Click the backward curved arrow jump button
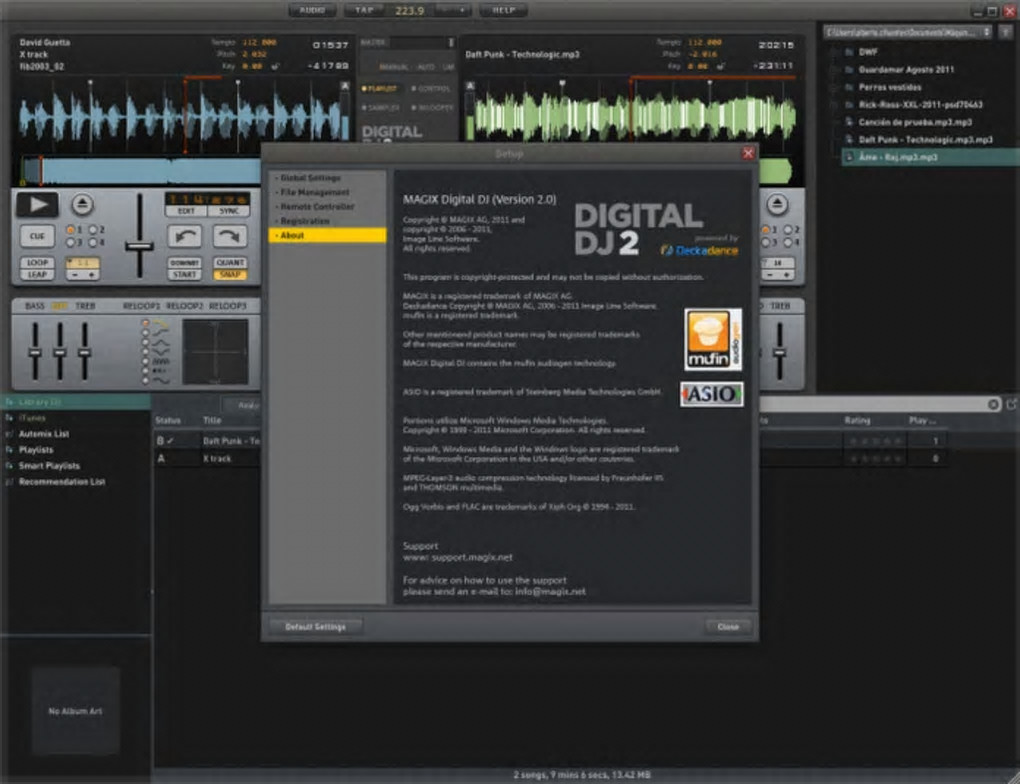Viewport: 1020px width, 784px height. [x=184, y=236]
